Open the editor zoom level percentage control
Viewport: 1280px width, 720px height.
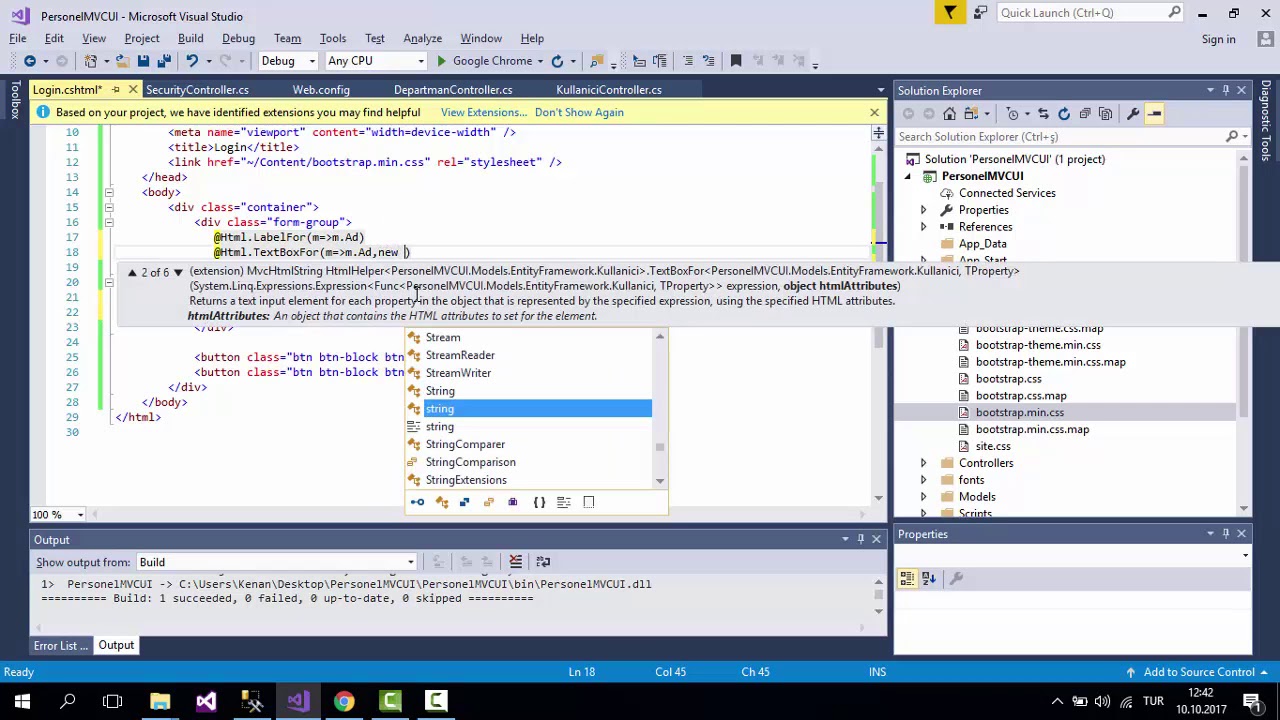(59, 515)
